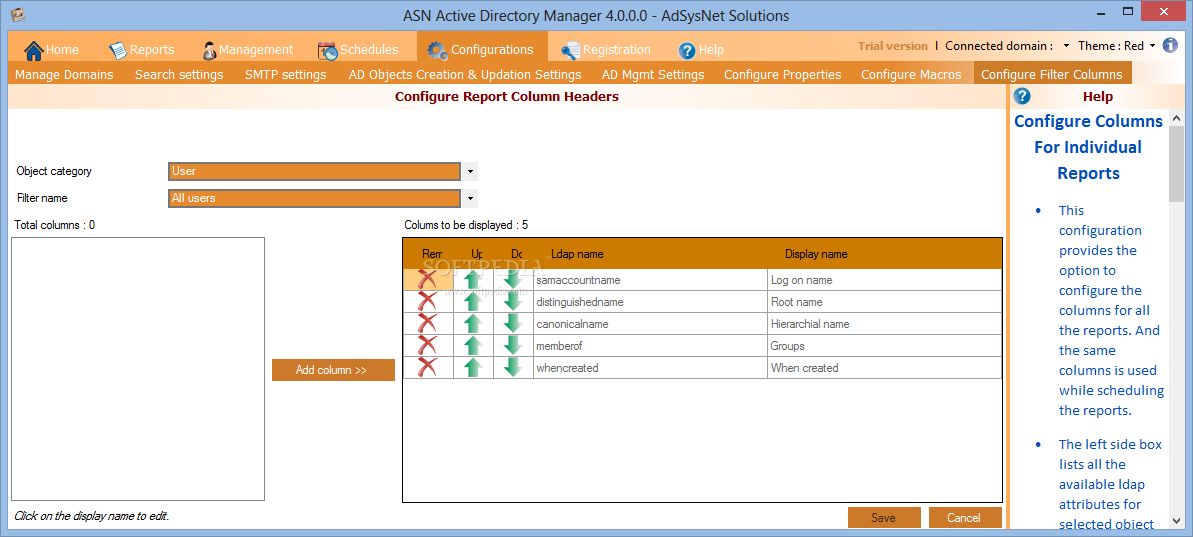Remove the whencreated column with red X

428,367
